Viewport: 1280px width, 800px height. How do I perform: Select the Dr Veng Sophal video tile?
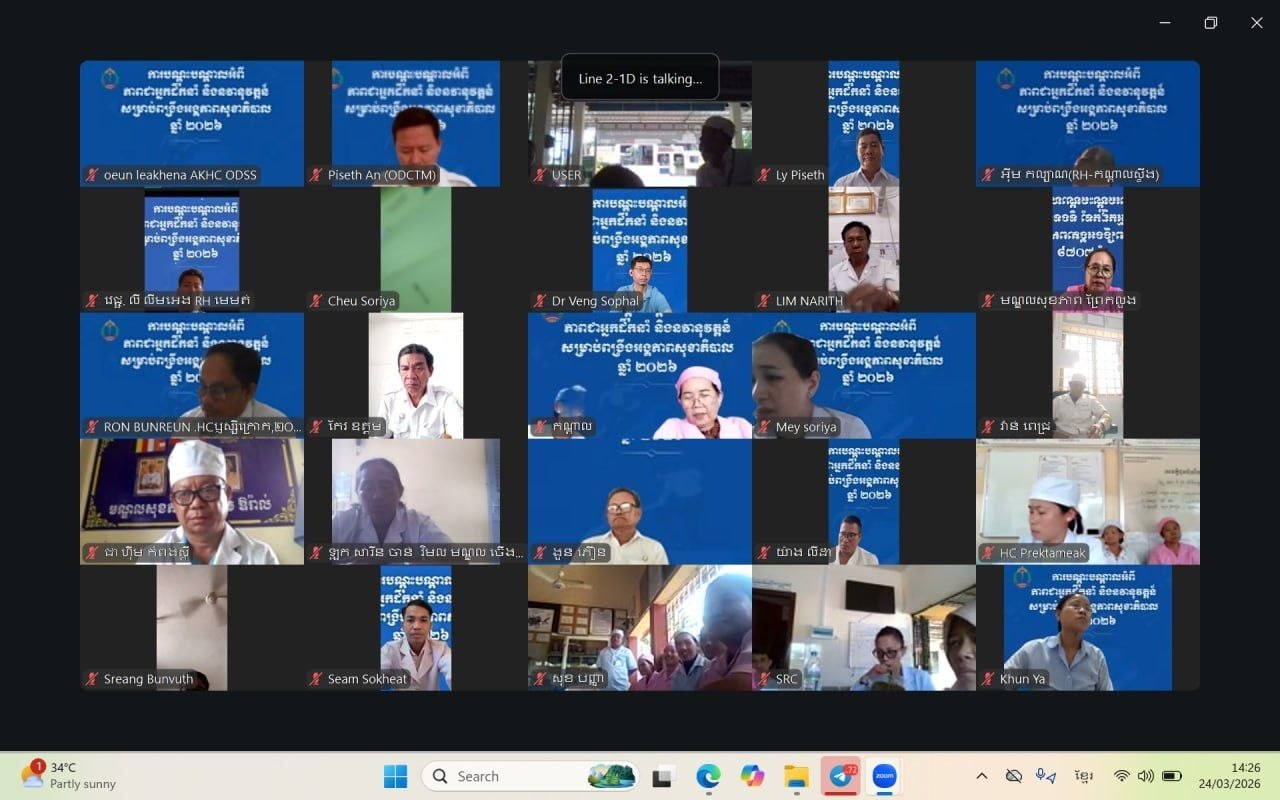(x=640, y=250)
